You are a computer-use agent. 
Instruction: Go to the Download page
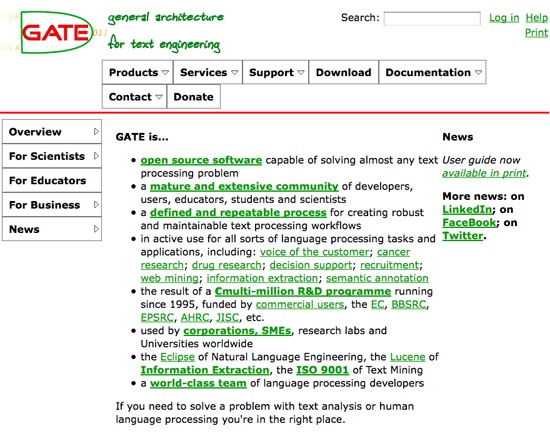pos(343,72)
